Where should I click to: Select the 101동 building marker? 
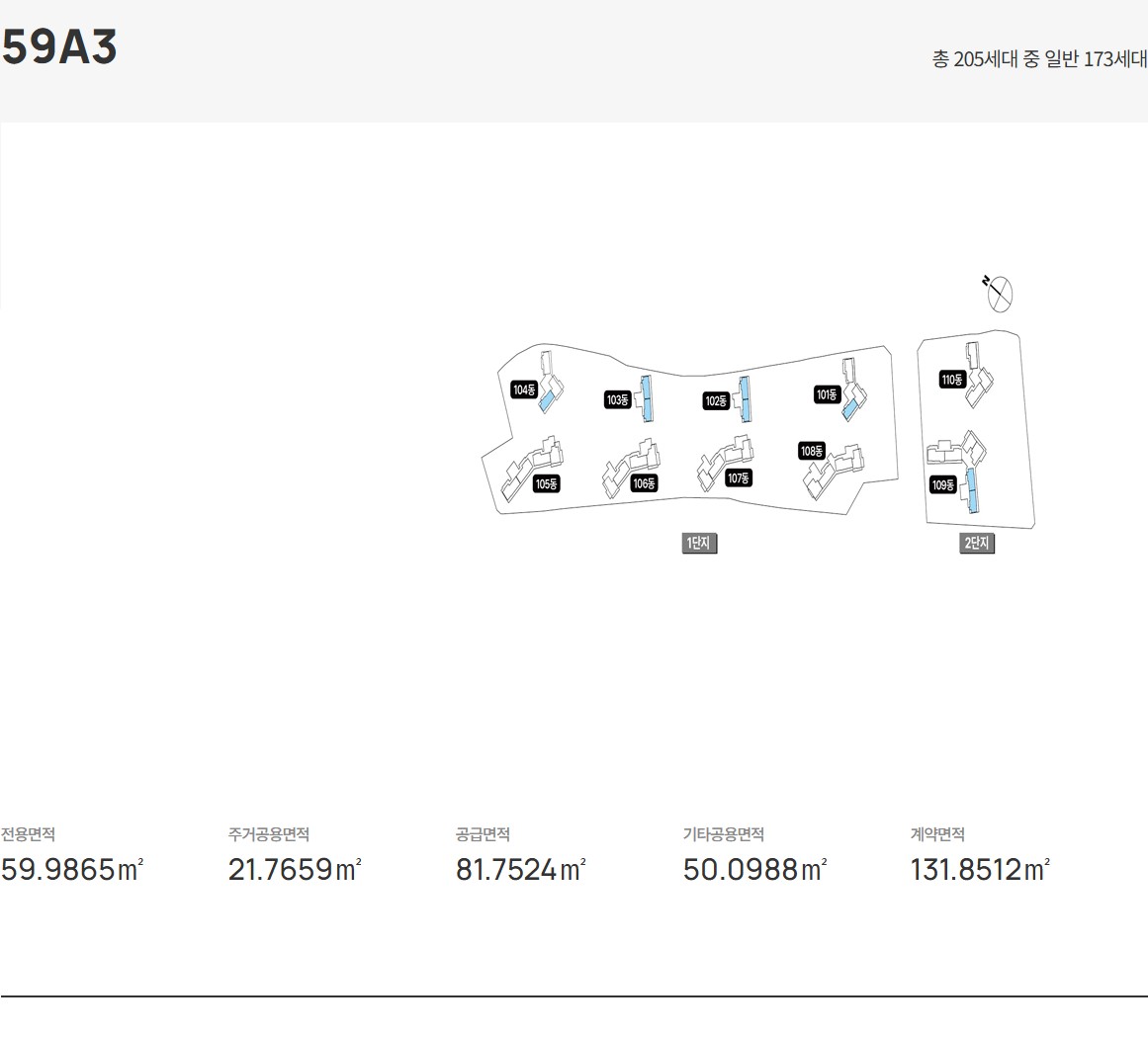(827, 395)
